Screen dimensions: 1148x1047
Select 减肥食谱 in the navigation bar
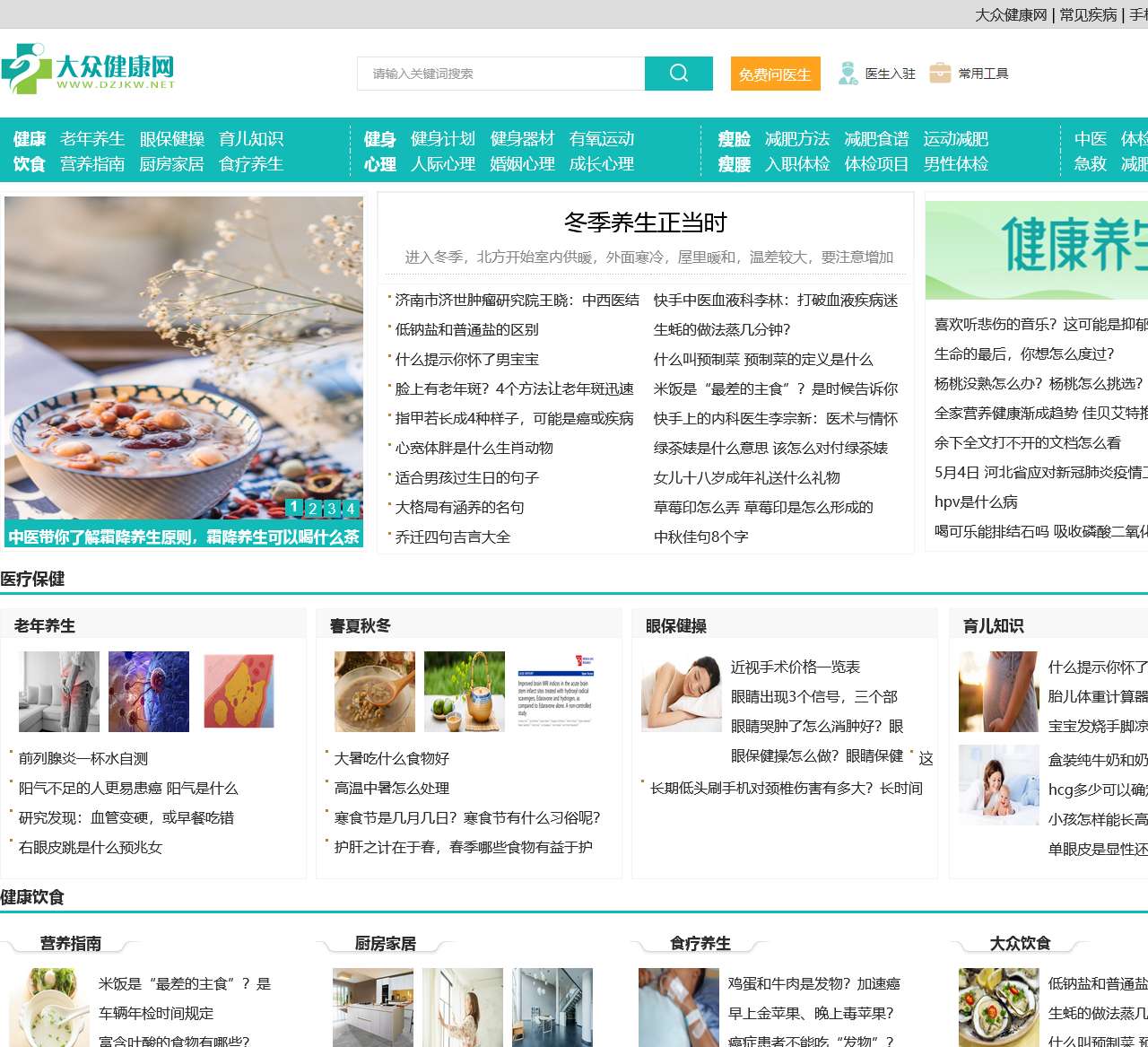pos(877,139)
